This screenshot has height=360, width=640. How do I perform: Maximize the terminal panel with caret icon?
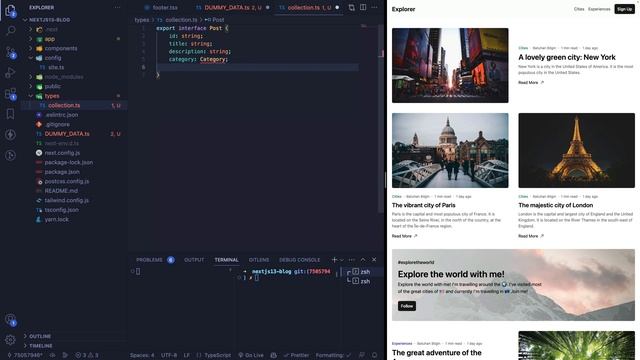363,260
